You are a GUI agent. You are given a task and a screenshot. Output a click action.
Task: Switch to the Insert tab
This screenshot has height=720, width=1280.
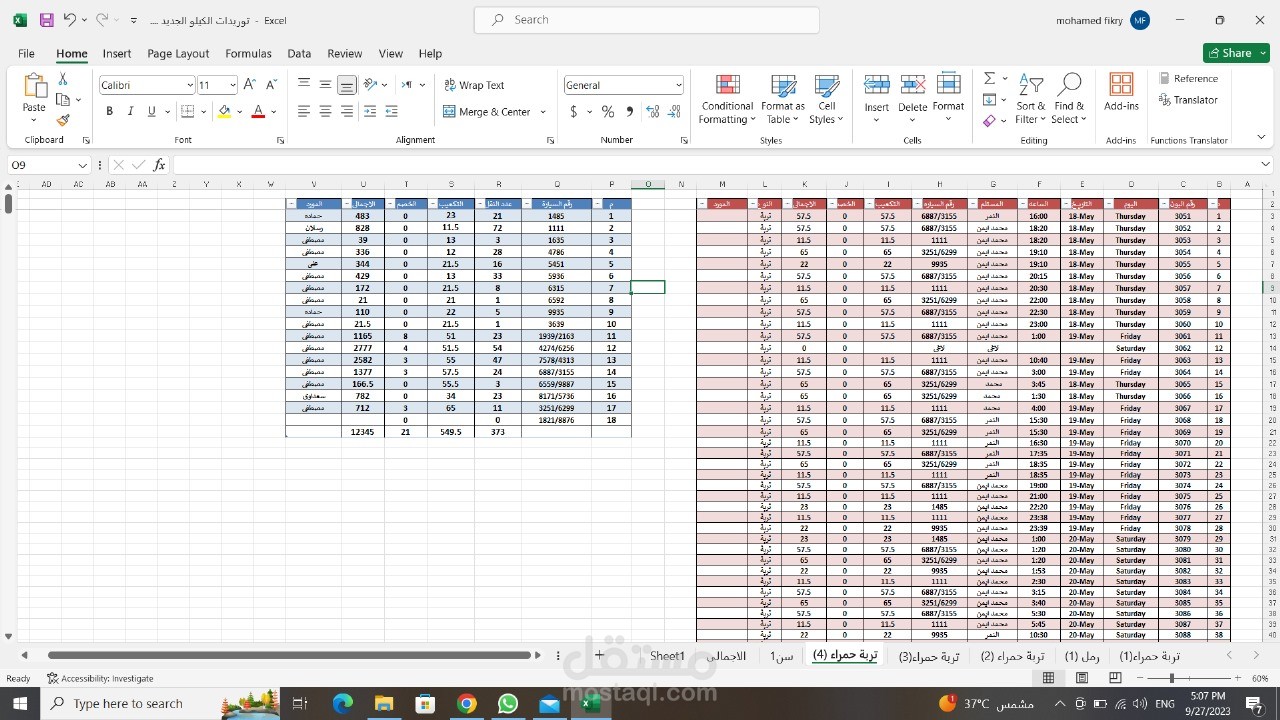tap(117, 53)
